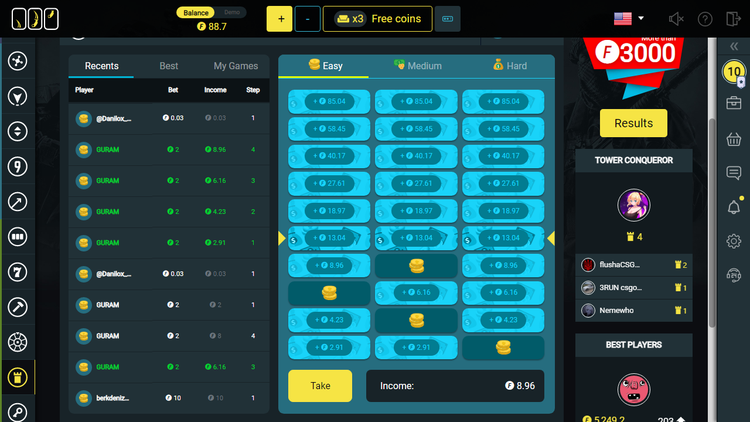Collapse the right sidebar with double chevron
750x422 pixels.
coord(733,46)
